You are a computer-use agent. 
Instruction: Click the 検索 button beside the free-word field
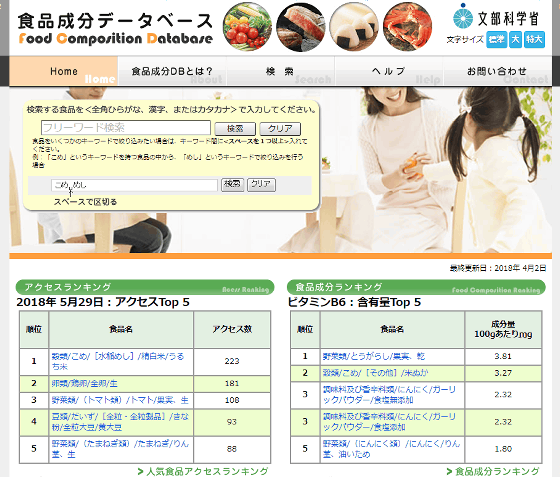pyautogui.click(x=235, y=129)
